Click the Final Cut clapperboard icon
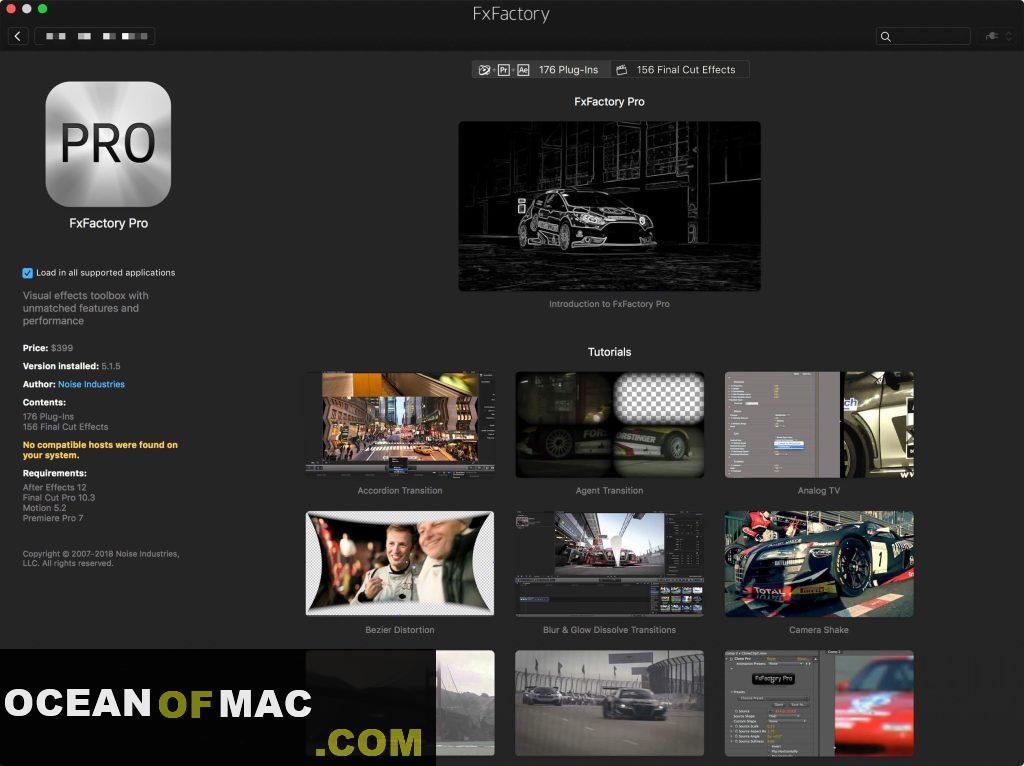Screen dimensions: 1024x766 tap(622, 70)
